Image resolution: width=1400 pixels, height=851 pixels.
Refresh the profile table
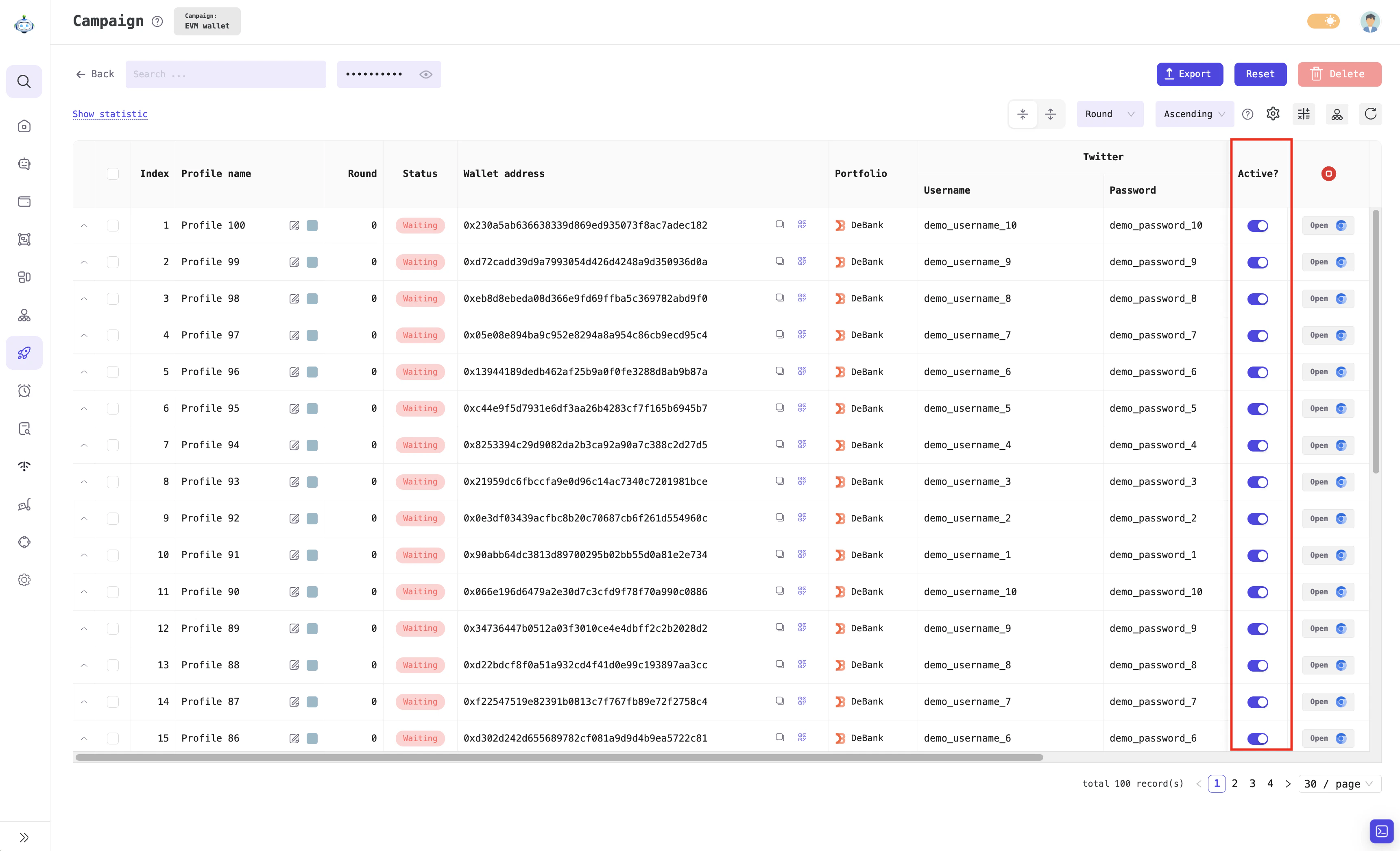(x=1370, y=113)
